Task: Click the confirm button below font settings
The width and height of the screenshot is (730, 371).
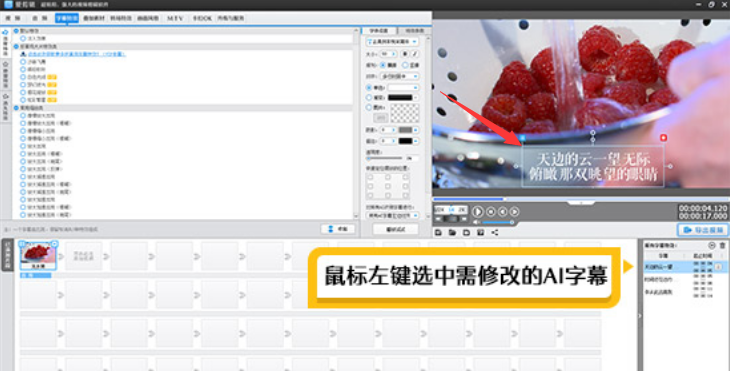Action: pos(395,229)
